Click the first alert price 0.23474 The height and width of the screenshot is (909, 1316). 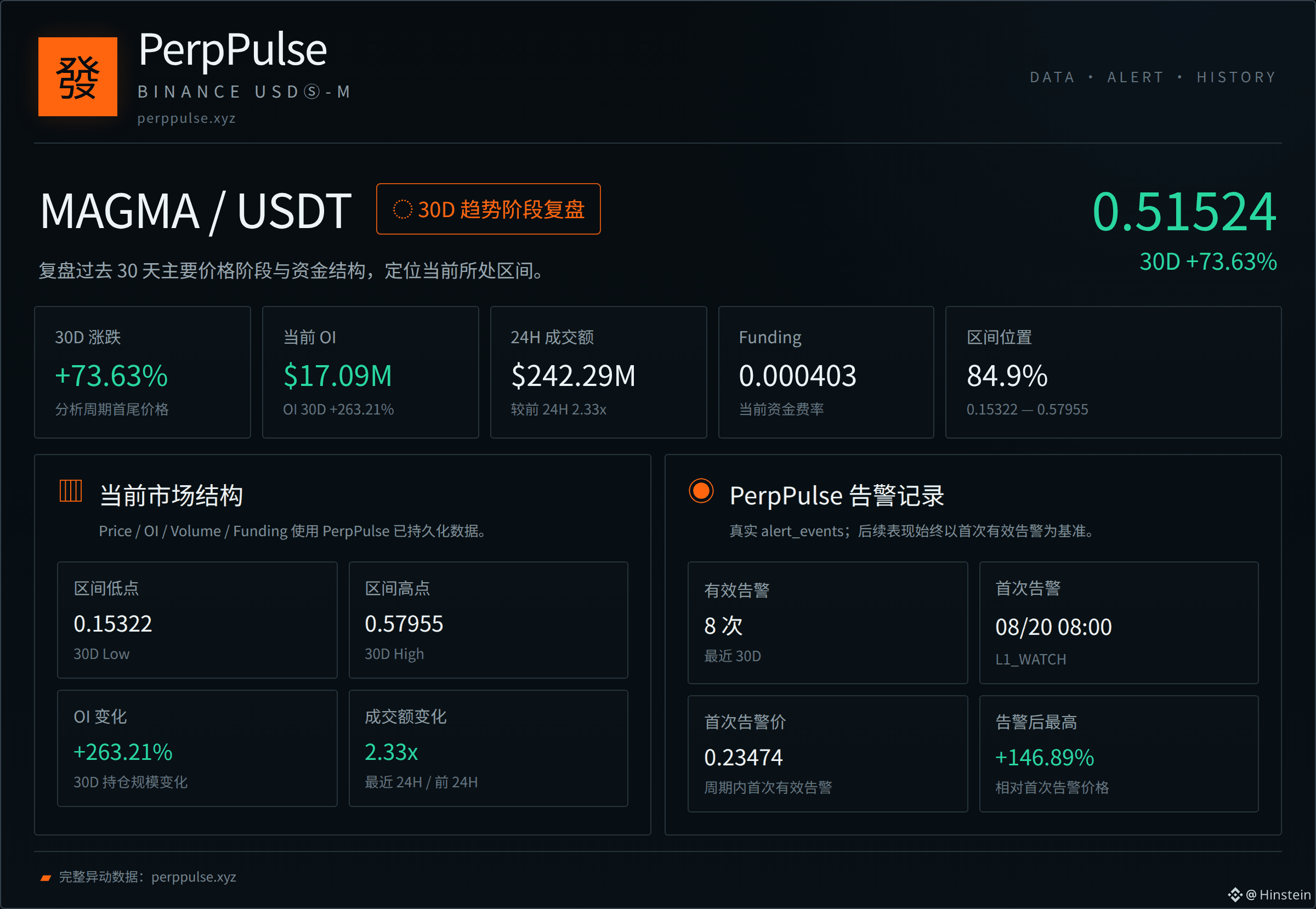744,758
